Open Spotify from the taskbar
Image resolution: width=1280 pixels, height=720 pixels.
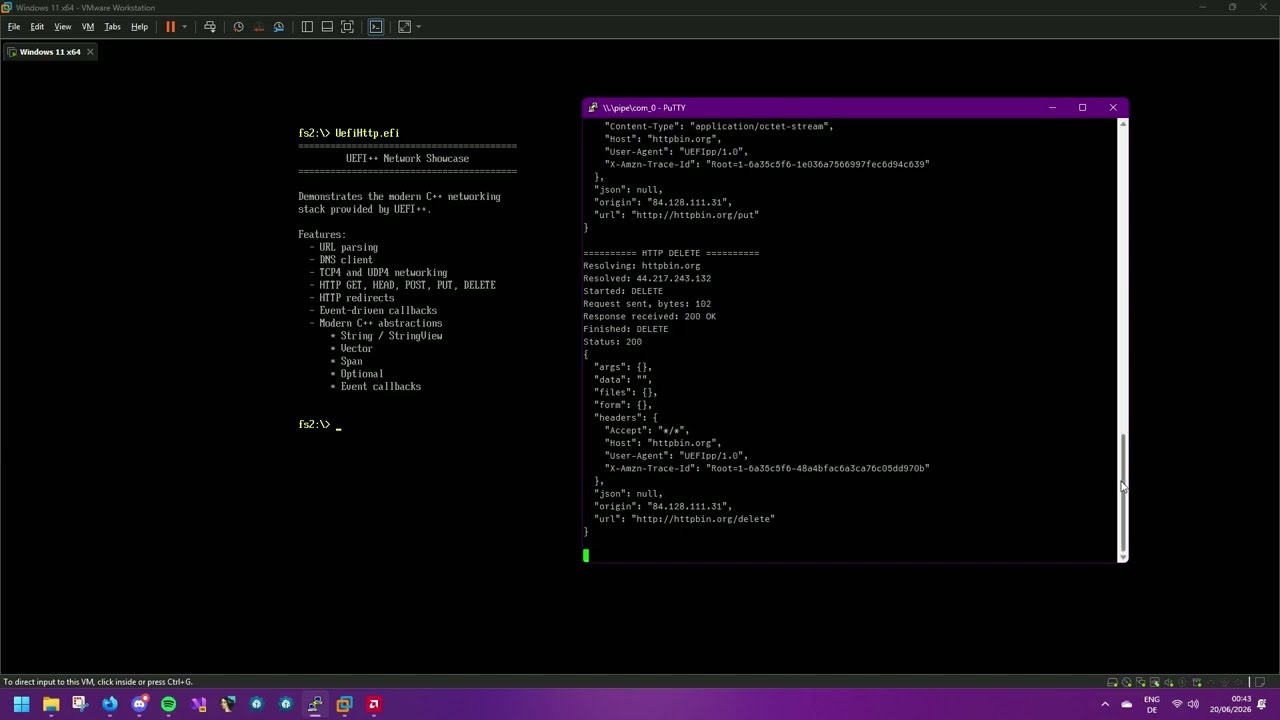click(x=168, y=704)
